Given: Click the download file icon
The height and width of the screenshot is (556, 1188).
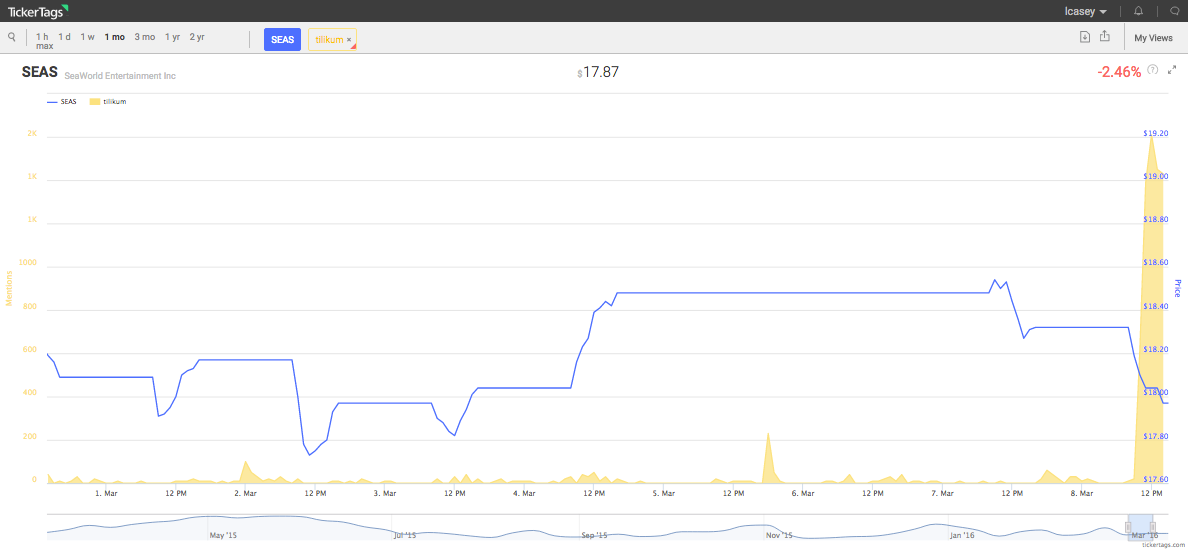Looking at the screenshot, I should coord(1085,36).
